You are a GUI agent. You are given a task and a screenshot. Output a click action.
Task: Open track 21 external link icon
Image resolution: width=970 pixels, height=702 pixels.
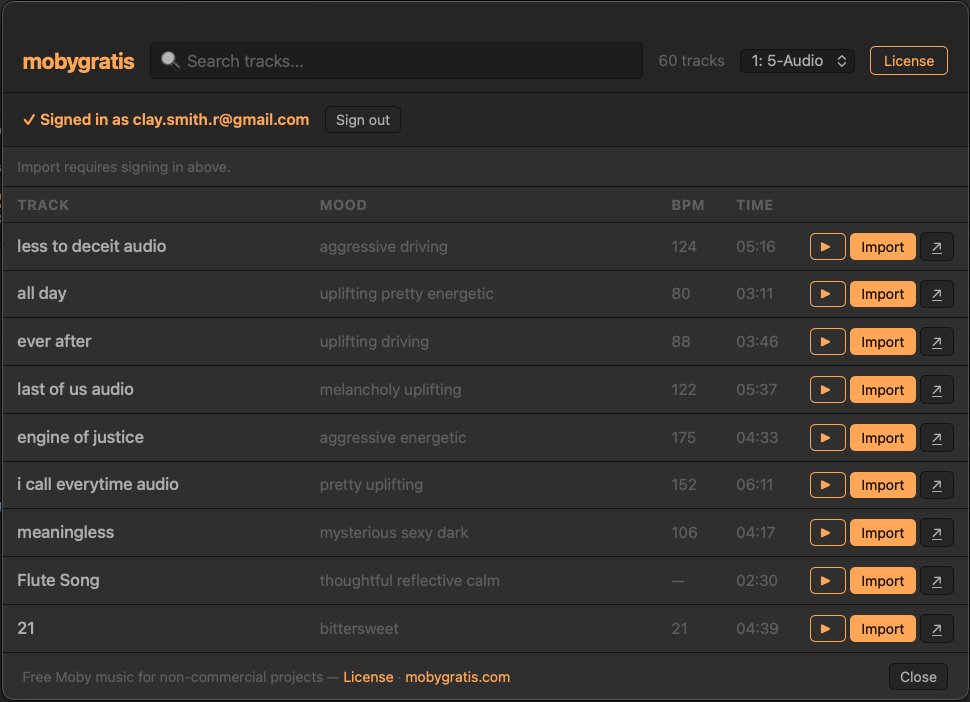coord(937,628)
